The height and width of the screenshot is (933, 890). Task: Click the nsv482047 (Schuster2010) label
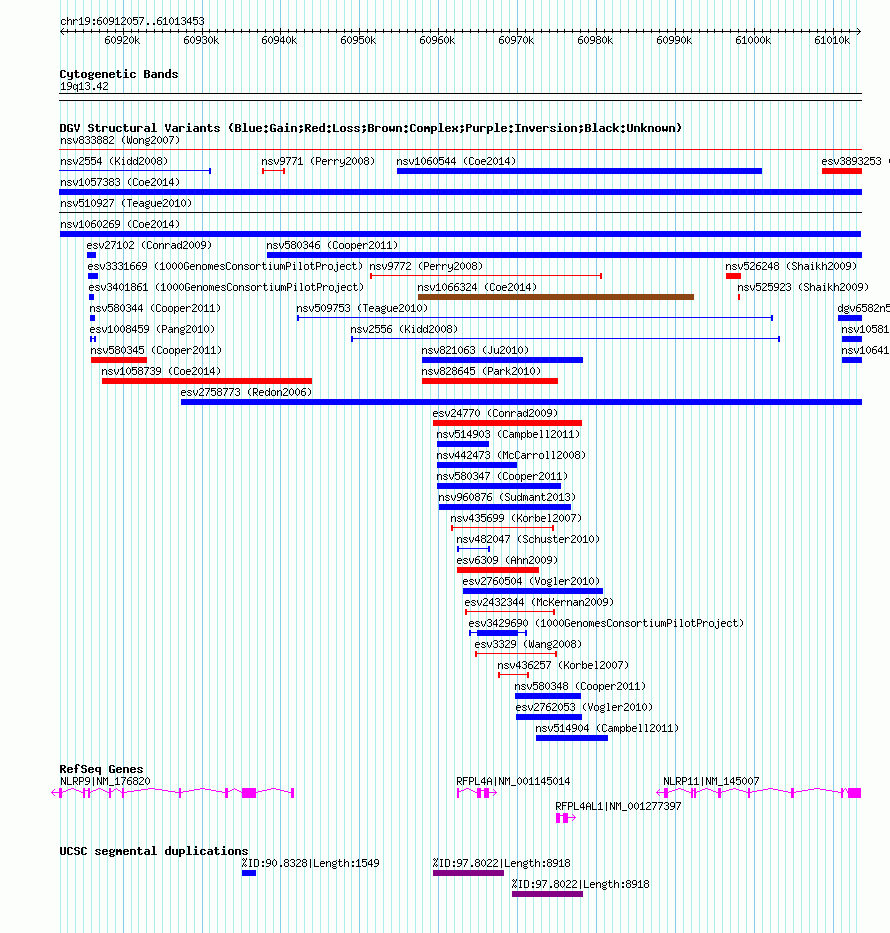click(x=528, y=539)
